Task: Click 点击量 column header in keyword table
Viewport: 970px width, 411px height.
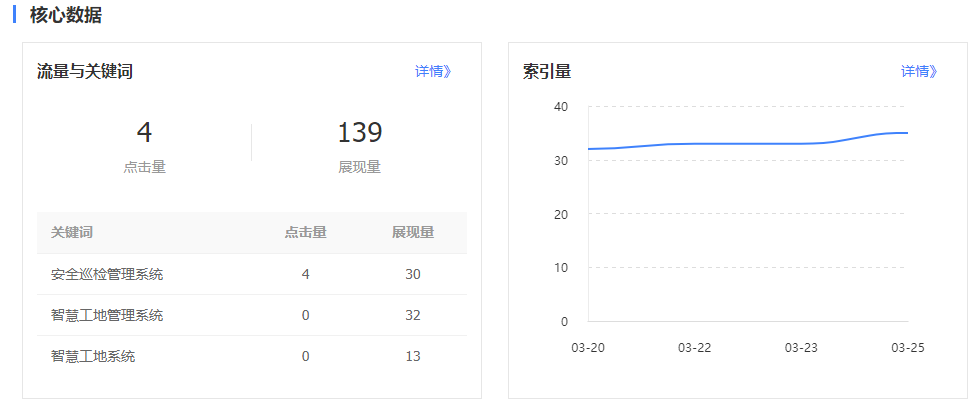Action: [305, 232]
